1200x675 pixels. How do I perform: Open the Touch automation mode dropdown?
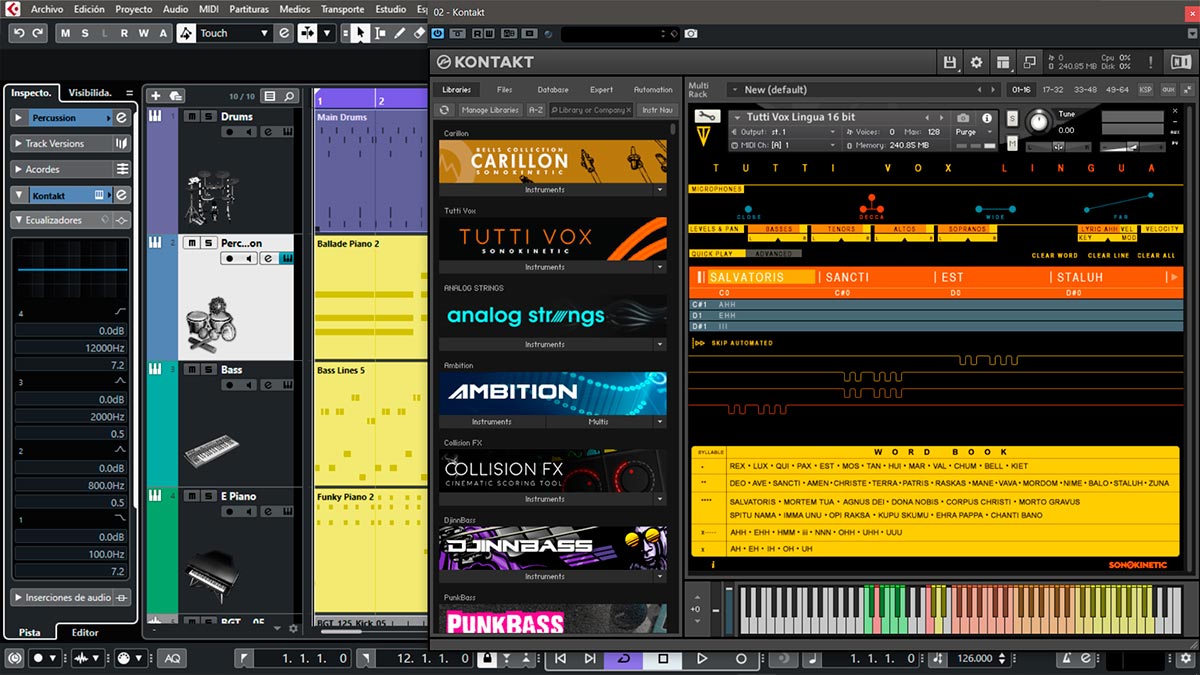click(x=264, y=33)
